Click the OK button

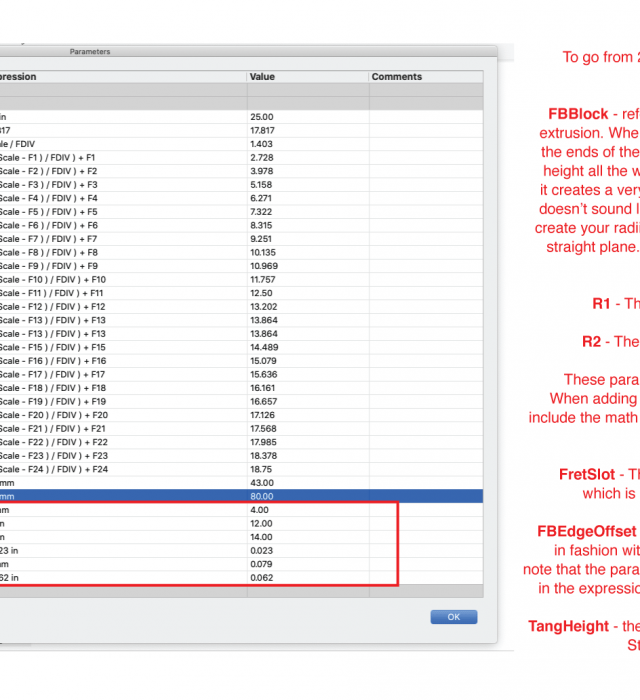point(453,617)
